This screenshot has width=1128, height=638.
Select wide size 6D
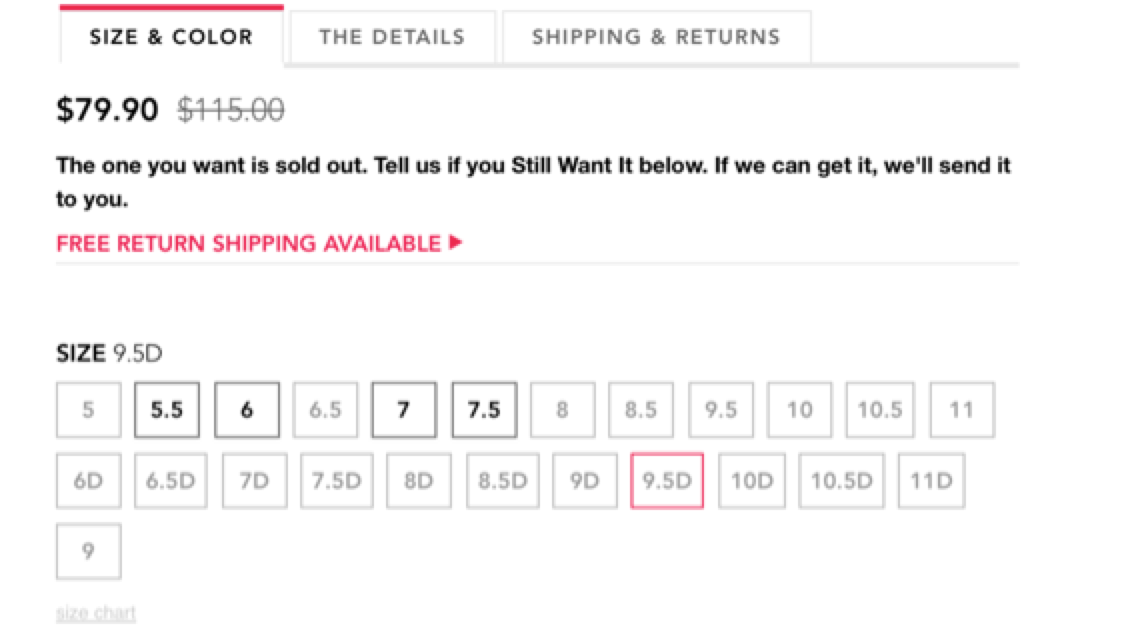88,481
